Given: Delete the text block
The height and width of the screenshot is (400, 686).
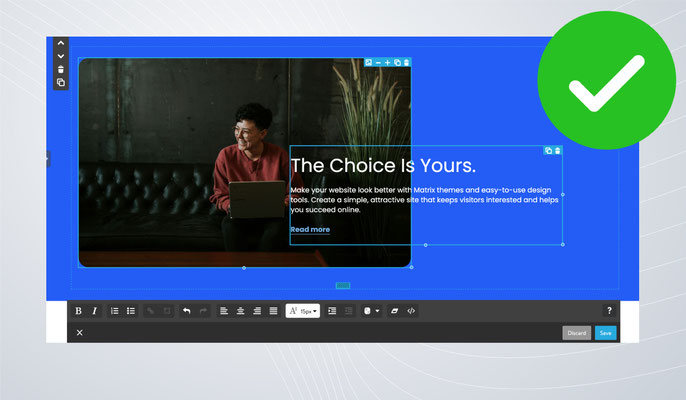Looking at the screenshot, I should (x=557, y=151).
